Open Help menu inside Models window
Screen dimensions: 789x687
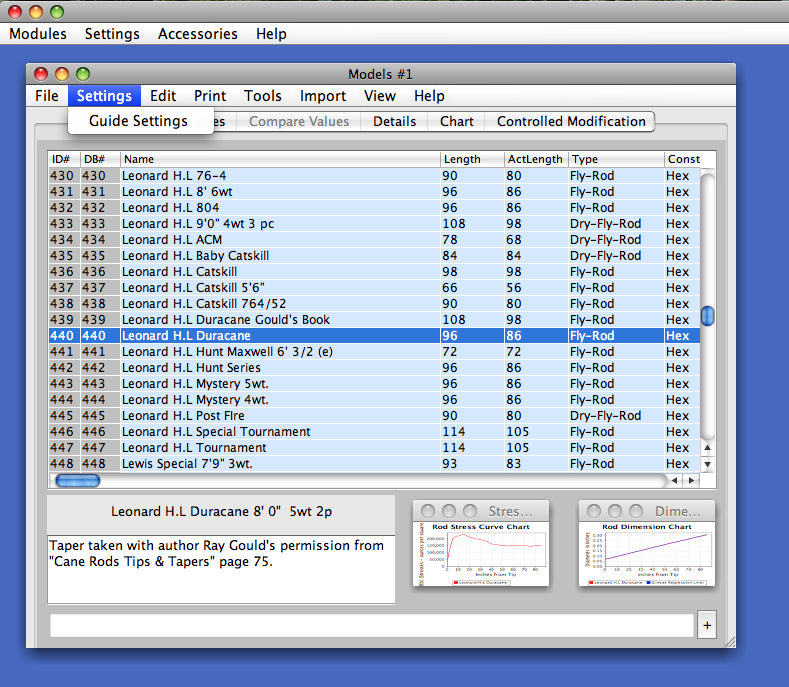coord(429,96)
